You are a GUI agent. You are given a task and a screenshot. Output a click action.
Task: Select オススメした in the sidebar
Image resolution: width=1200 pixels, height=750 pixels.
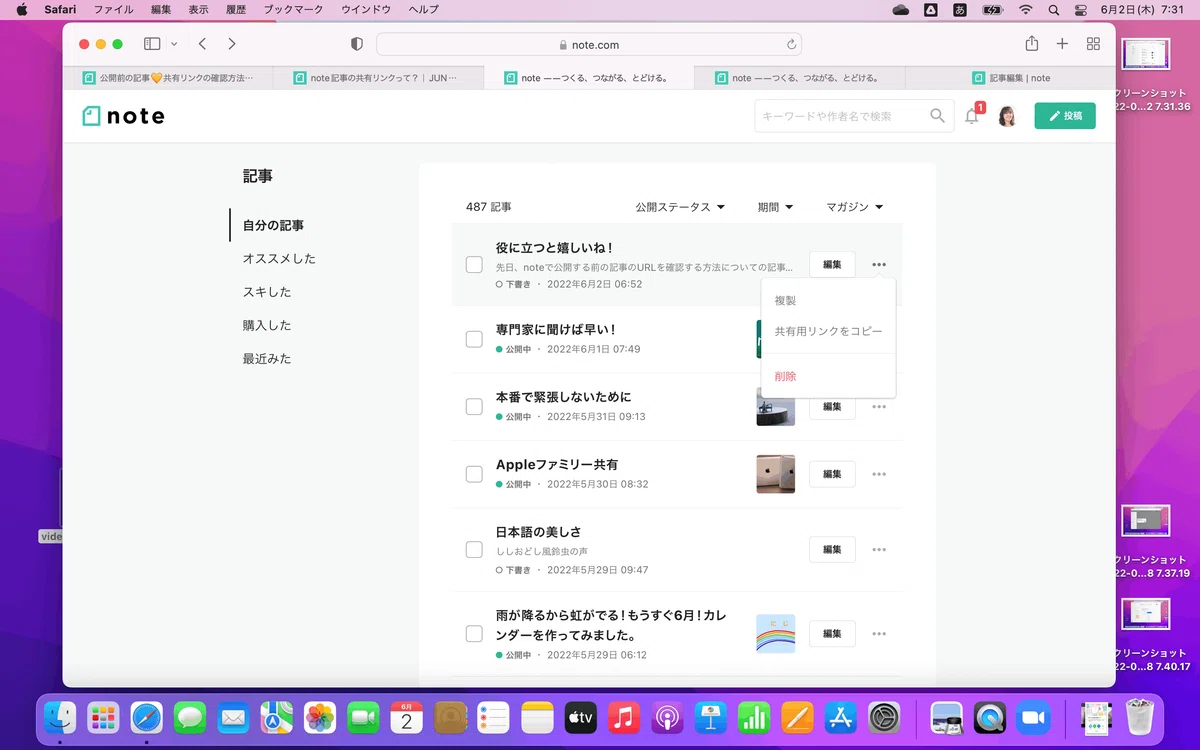[x=279, y=259]
